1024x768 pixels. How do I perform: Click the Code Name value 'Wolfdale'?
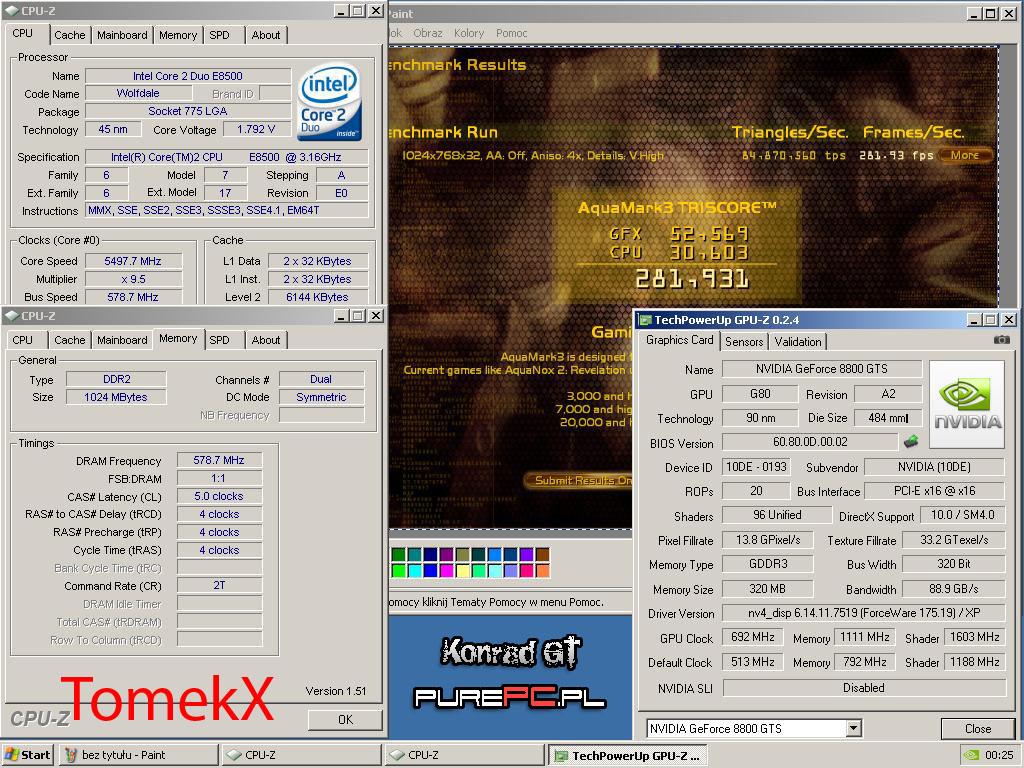pyautogui.click(x=138, y=93)
